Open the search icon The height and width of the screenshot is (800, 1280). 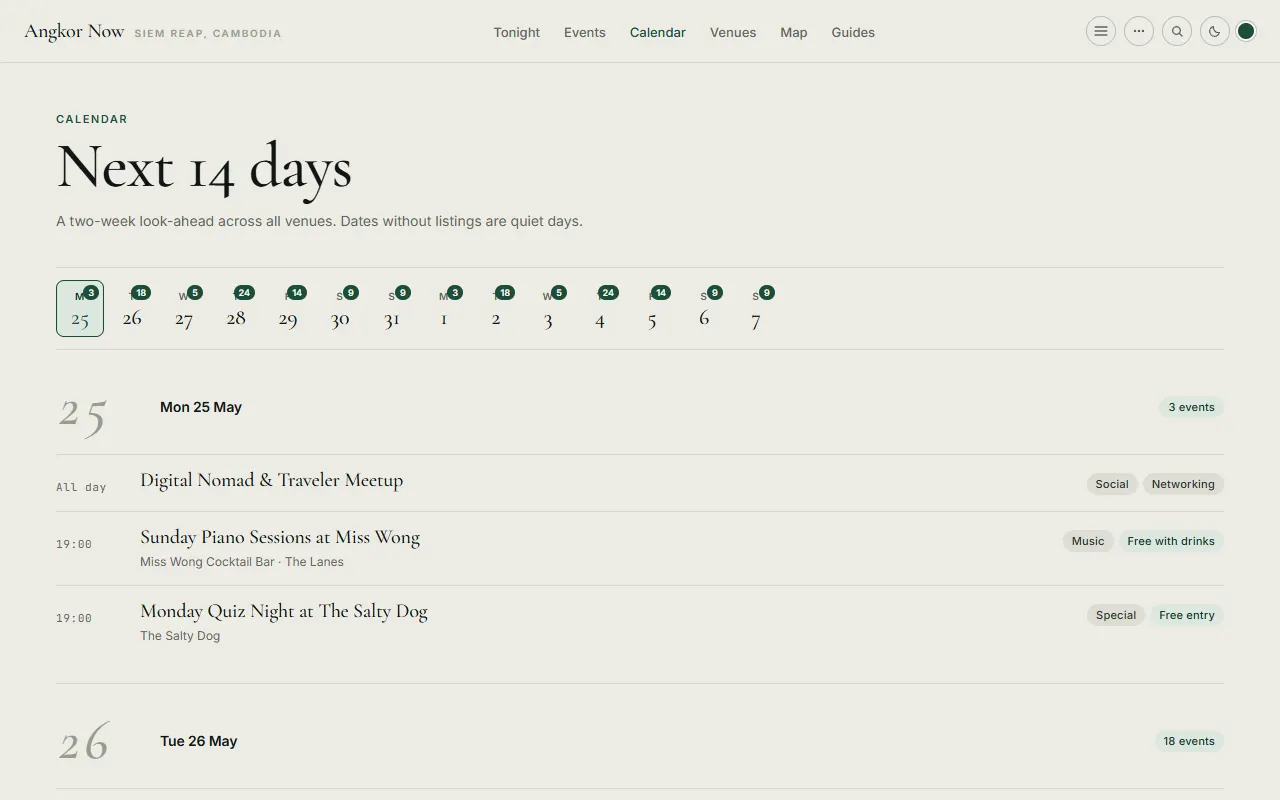[x=1177, y=31]
